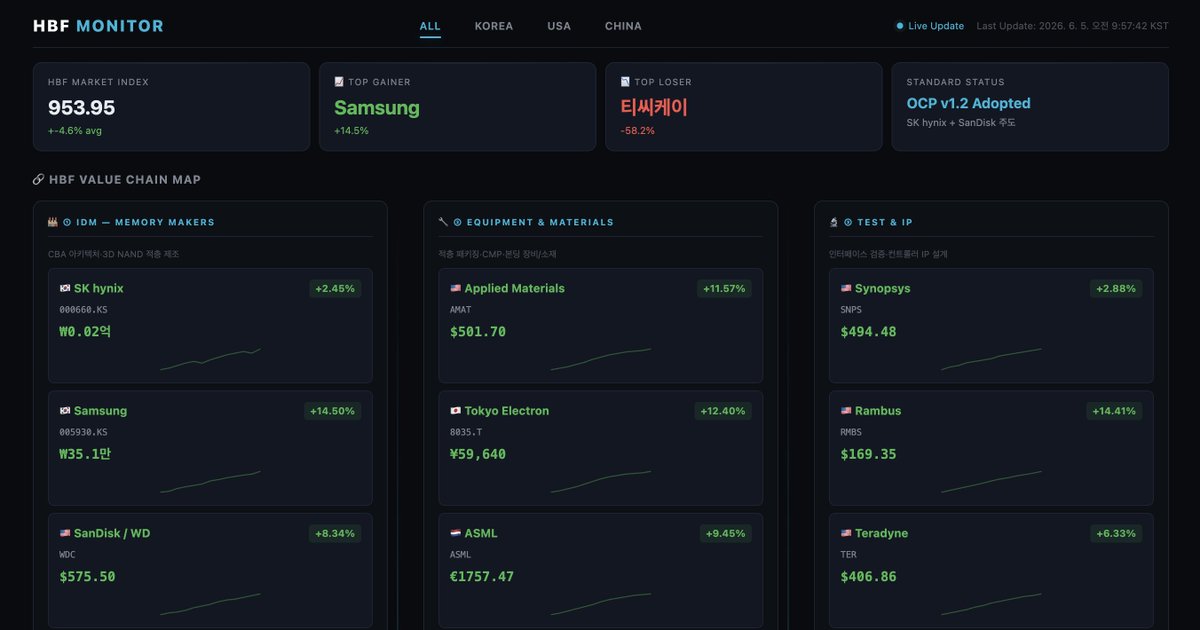Click the +11.57% badge on Applied Materials
Screen dimensions: 1200x630
(724, 288)
